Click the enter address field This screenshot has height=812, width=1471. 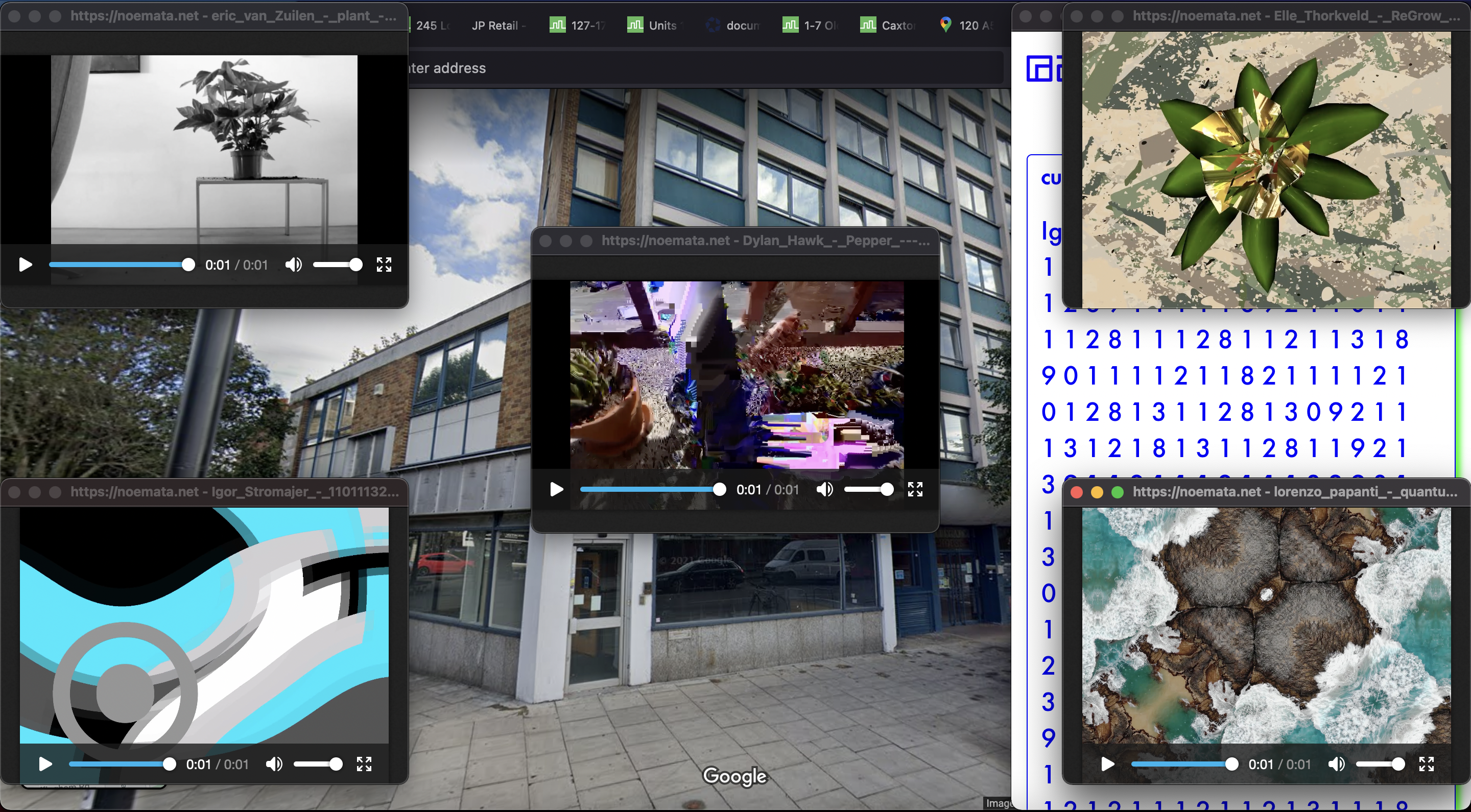685,68
